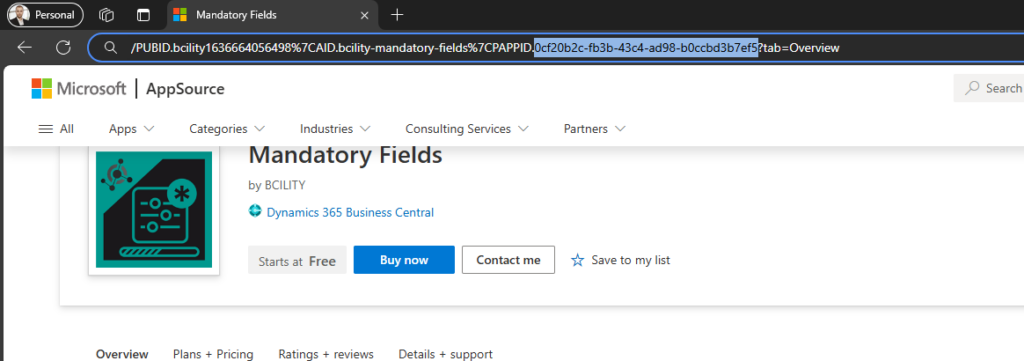Click the Dynamics 365 product icon
Image resolution: width=1024 pixels, height=361 pixels.
[255, 212]
